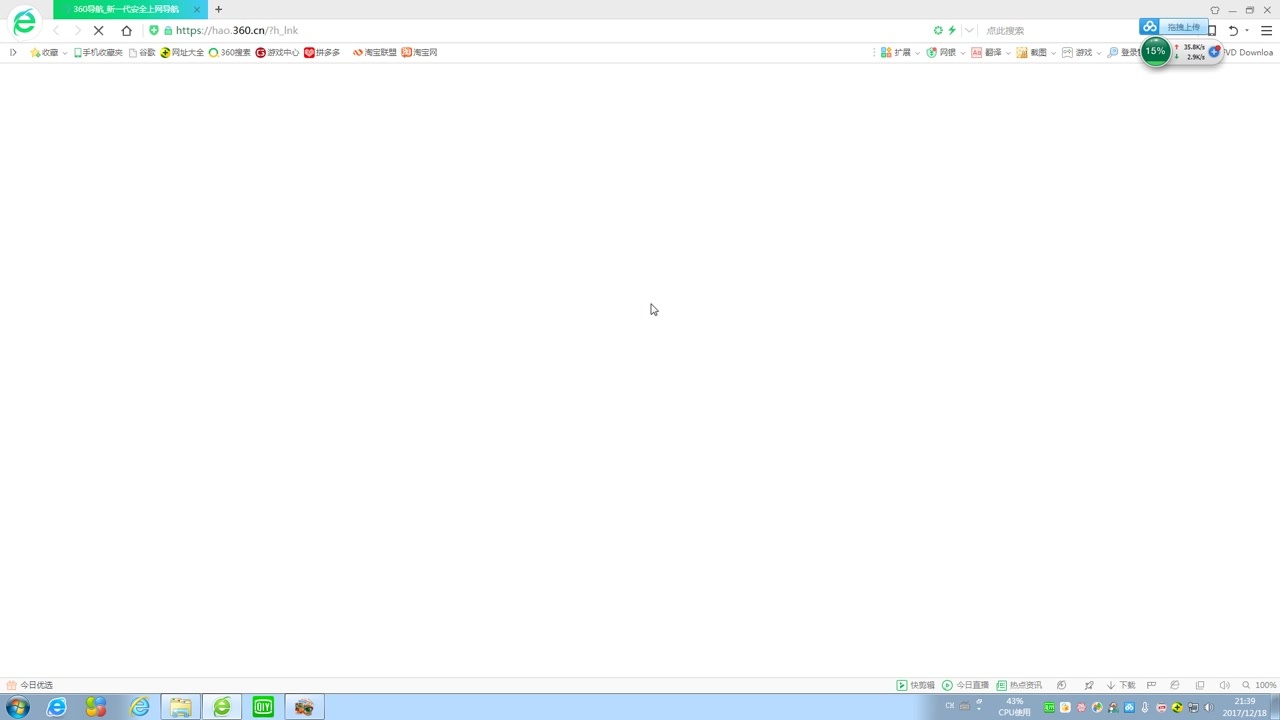This screenshot has width=1280, height=720.
Task: Click the skin shirt icon in title bar
Action: (1215, 10)
